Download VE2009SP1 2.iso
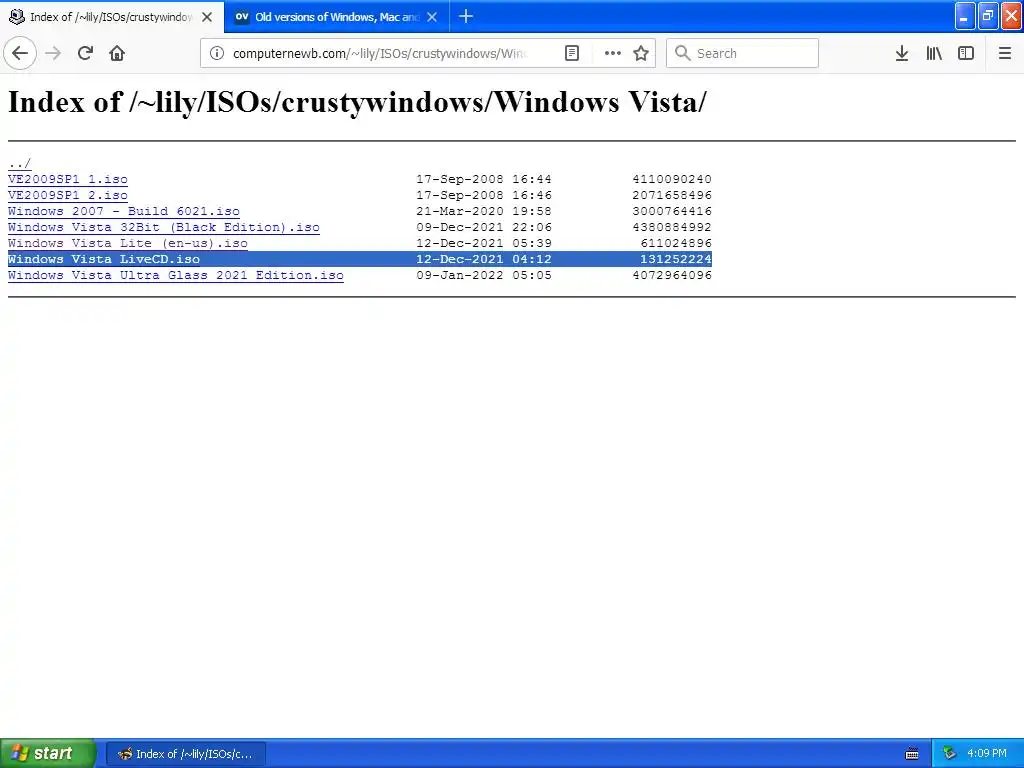This screenshot has width=1024, height=768. (x=68, y=195)
